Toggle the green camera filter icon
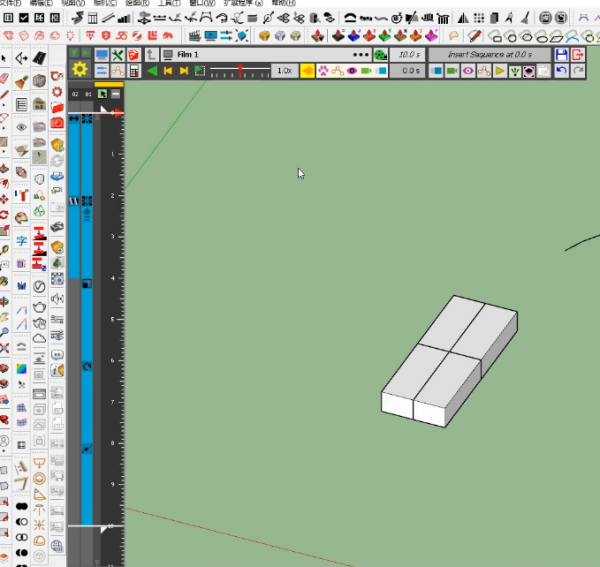Screen dimensions: 600x567 (x=366, y=71)
